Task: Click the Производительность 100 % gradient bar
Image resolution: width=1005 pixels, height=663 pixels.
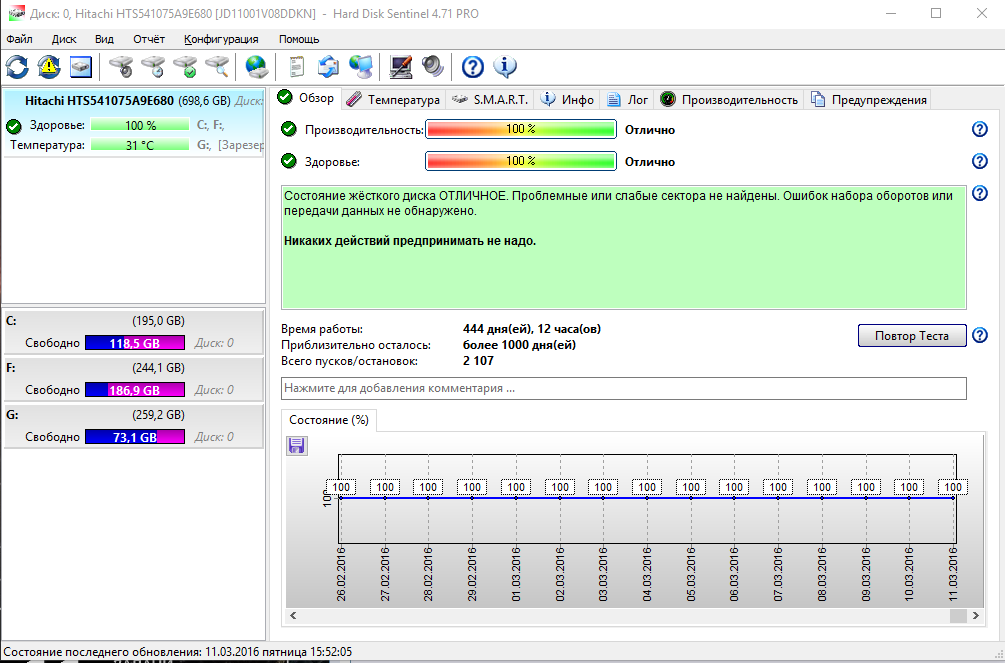Action: (520, 130)
